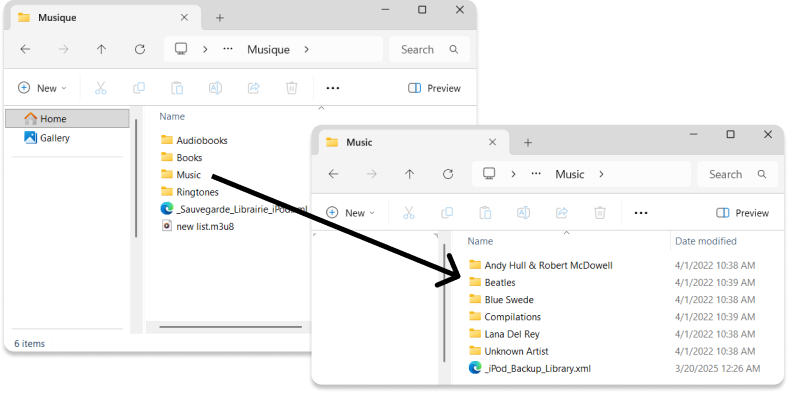The height and width of the screenshot is (393, 788).
Task: Select the Beatles folder
Action: (x=492, y=282)
